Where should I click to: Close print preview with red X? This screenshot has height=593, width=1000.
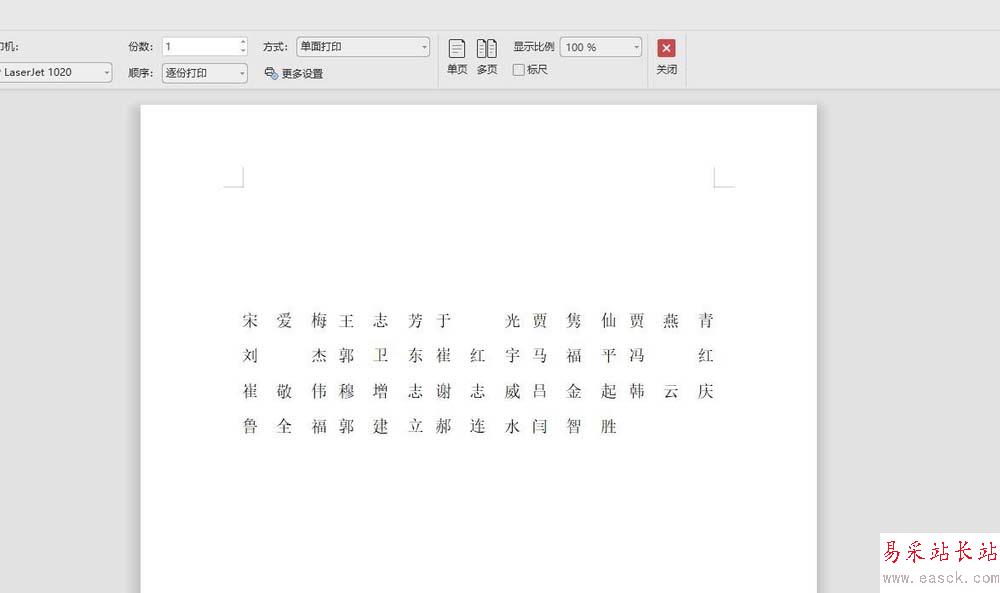tap(666, 48)
